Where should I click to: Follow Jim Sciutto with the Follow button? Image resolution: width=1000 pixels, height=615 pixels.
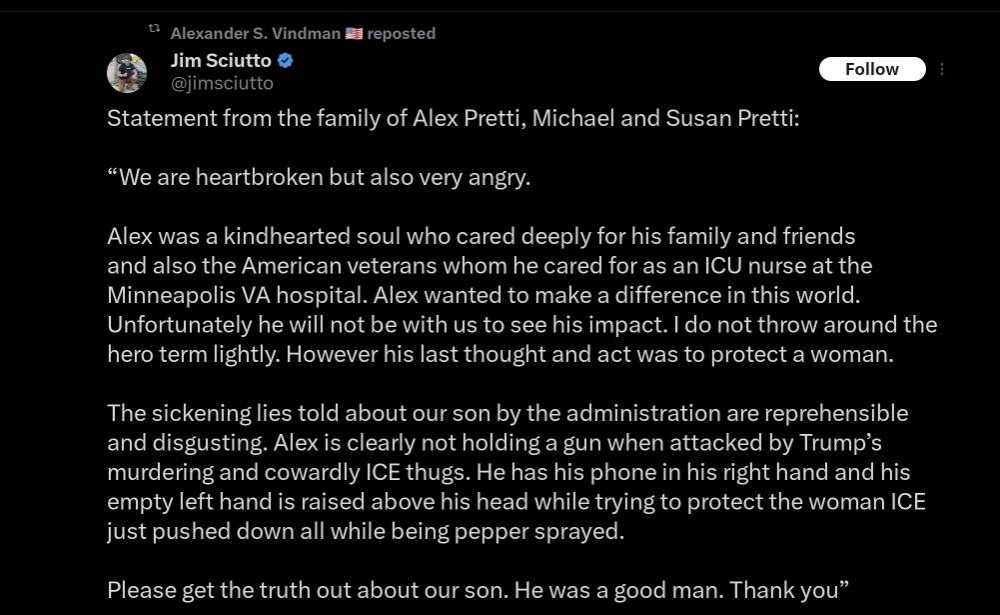[x=872, y=69]
